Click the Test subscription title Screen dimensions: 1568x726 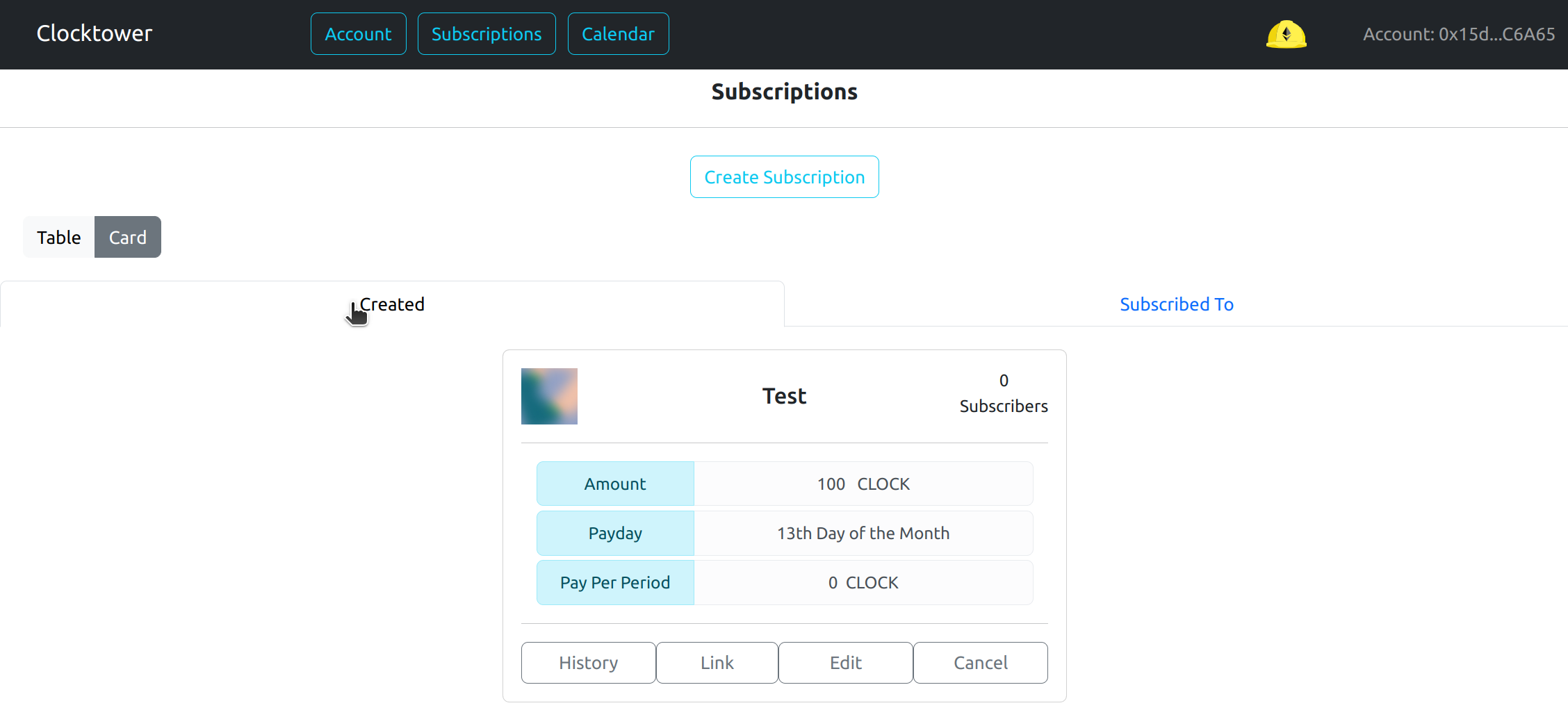784,396
